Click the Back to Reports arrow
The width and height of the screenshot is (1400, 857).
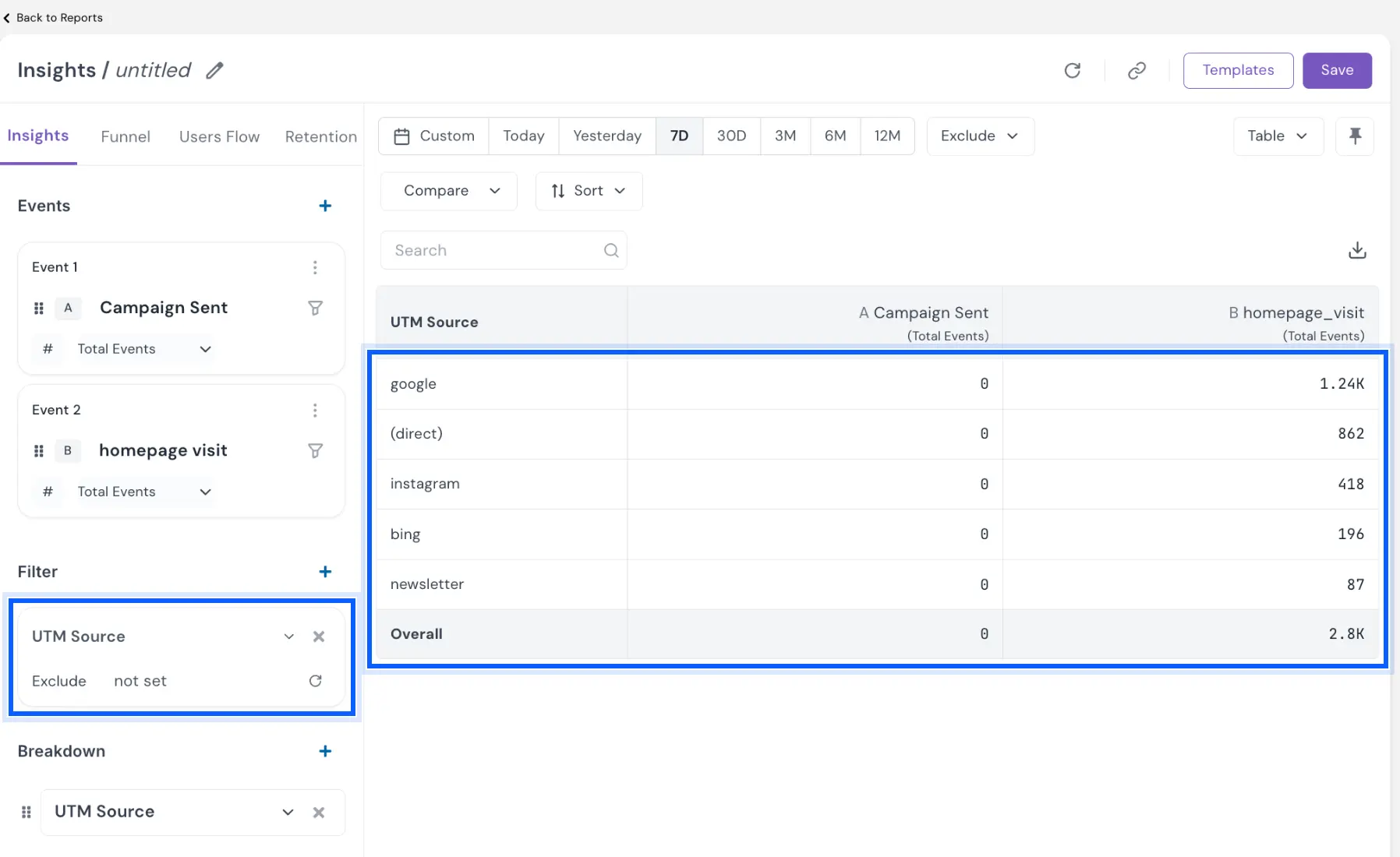[x=7, y=18]
